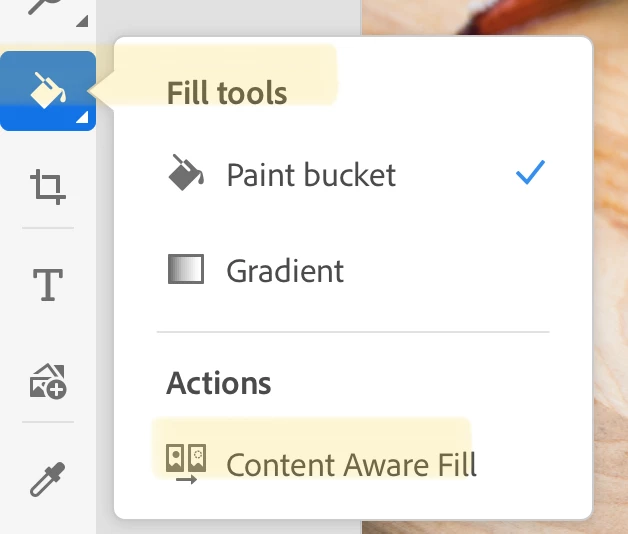Click the Content Aware Fill icon
The width and height of the screenshot is (628, 534).
[186, 463]
